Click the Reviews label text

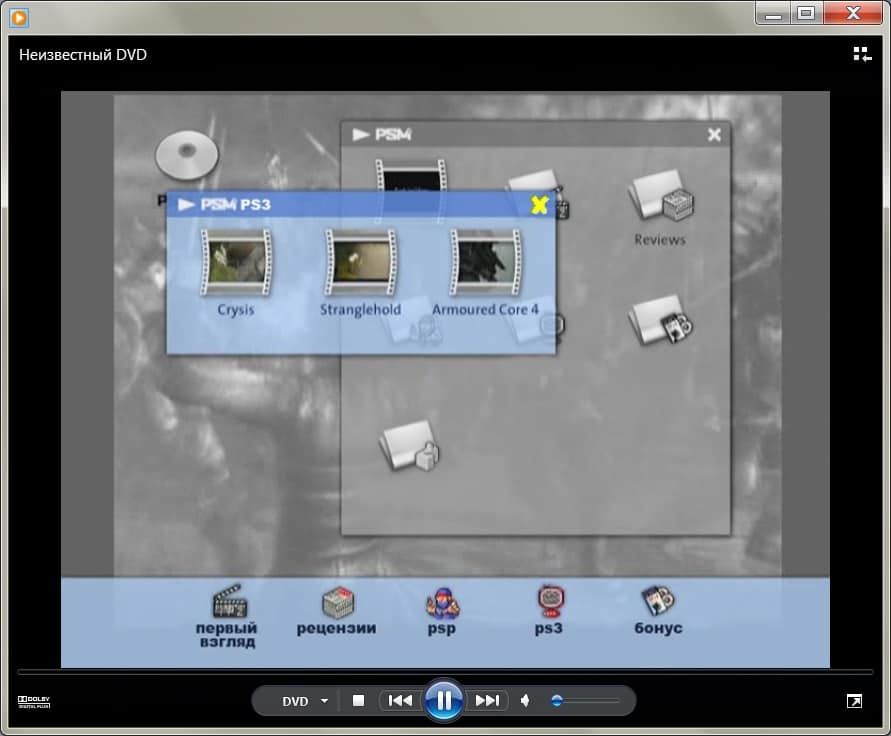(x=660, y=240)
